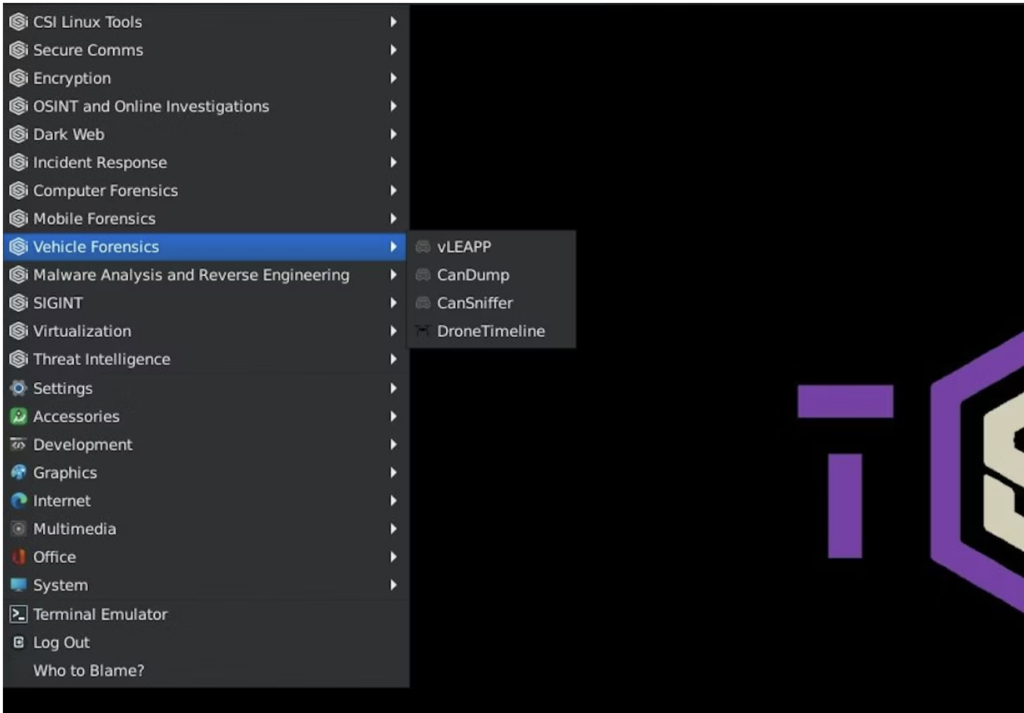Screen dimensions: 1024x713
Task: Select Malware Analysis and Reverse Engineering
Action: [x=206, y=275]
